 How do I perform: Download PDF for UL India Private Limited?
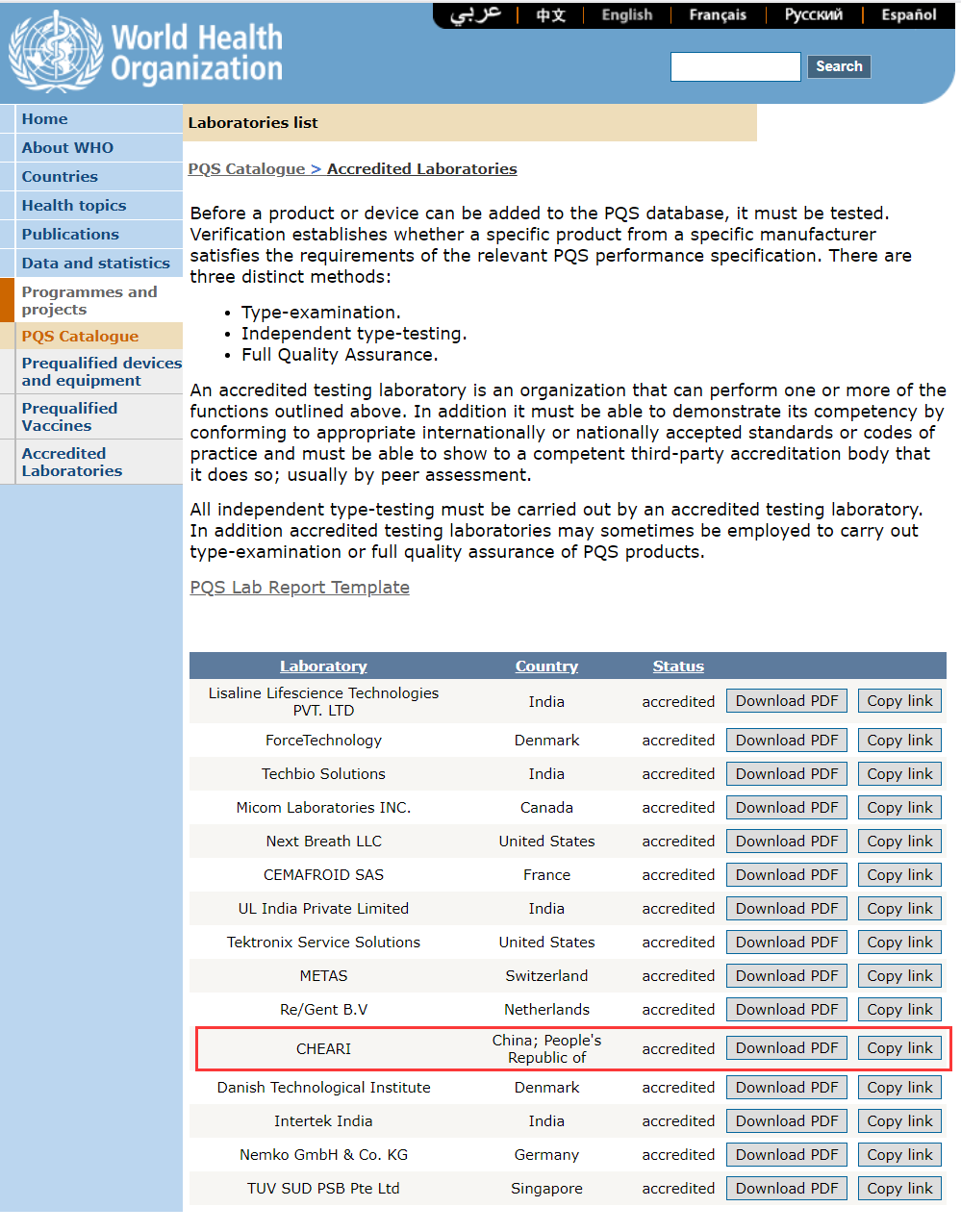pyautogui.click(x=787, y=909)
